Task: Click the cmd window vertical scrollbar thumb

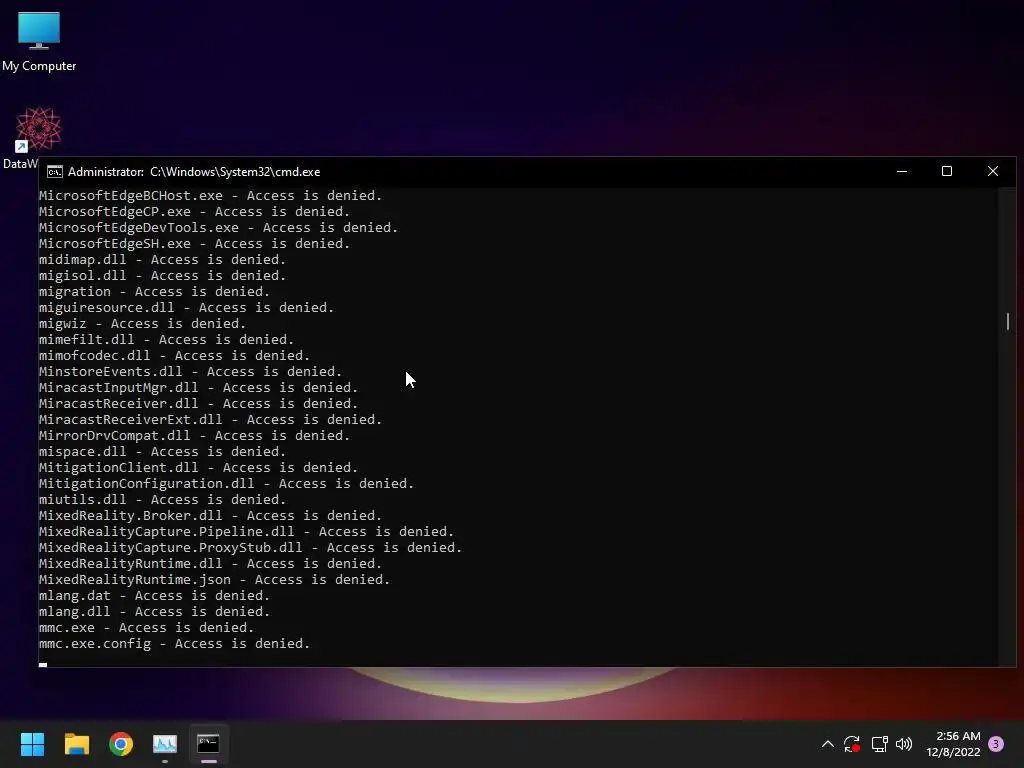Action: click(x=1008, y=321)
